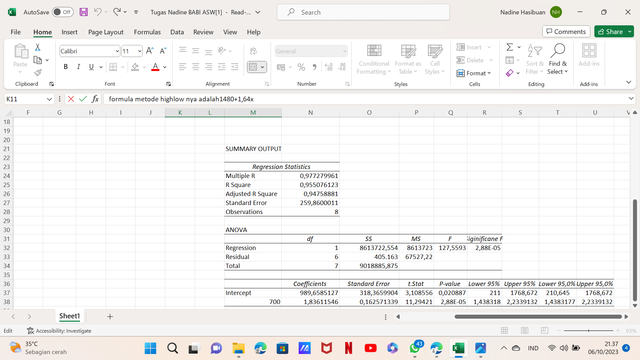Click the Redo arrow icon
The height and width of the screenshot is (360, 640).
pos(117,12)
